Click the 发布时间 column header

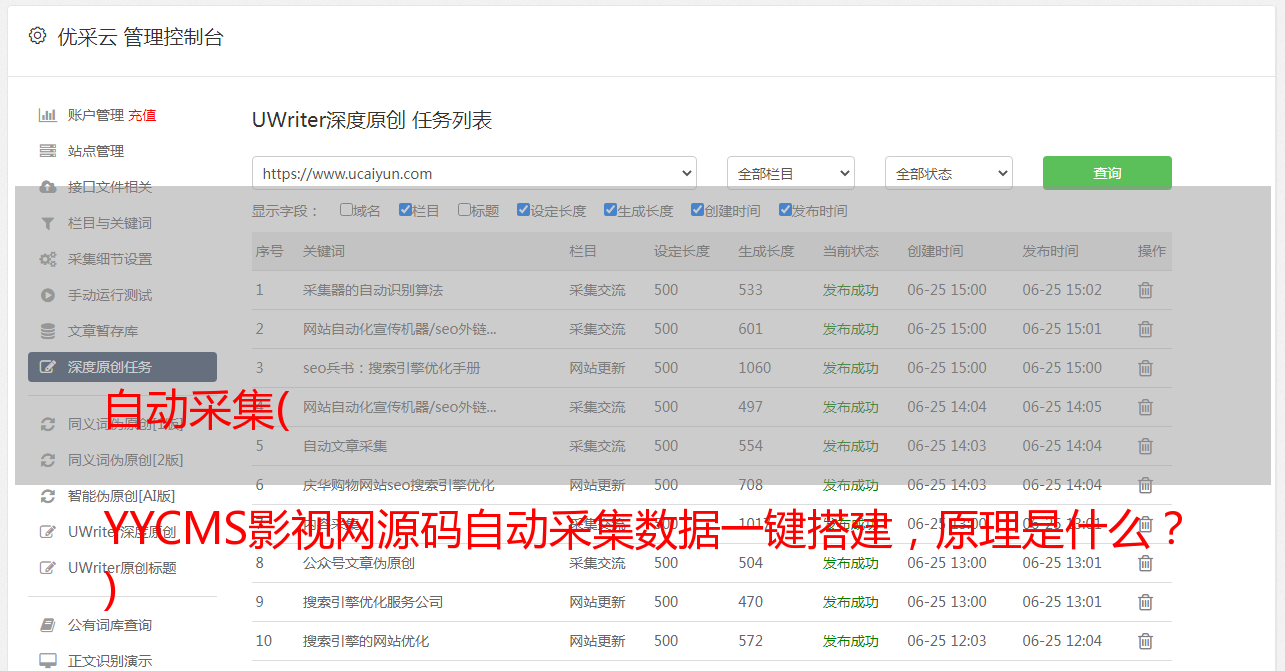(1050, 251)
